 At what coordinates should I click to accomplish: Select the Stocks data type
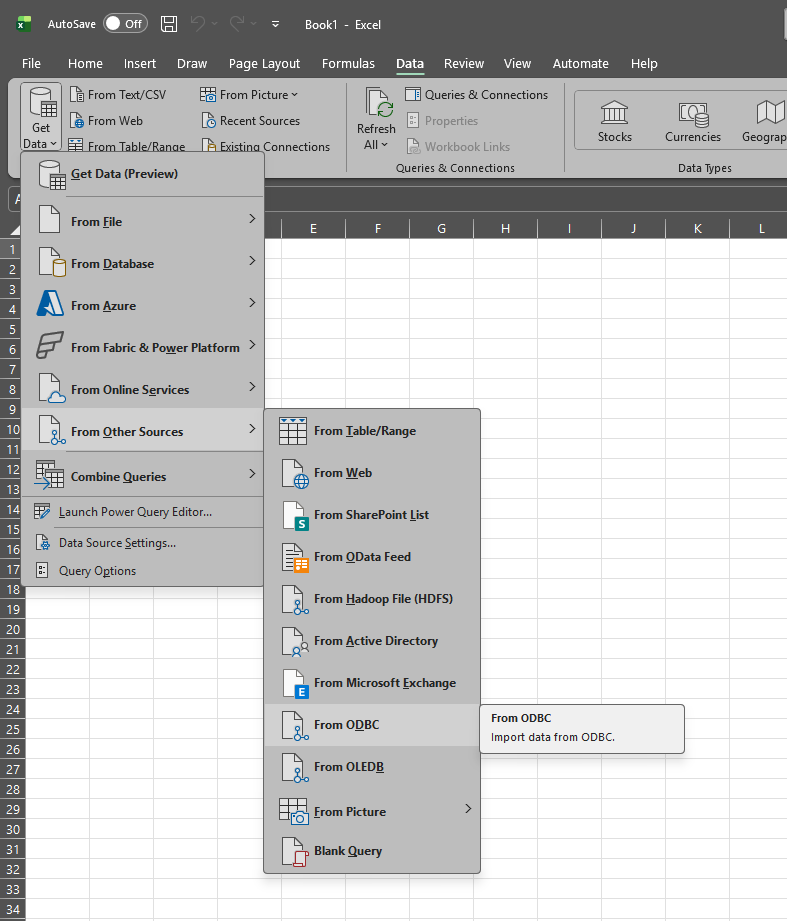click(x=614, y=121)
